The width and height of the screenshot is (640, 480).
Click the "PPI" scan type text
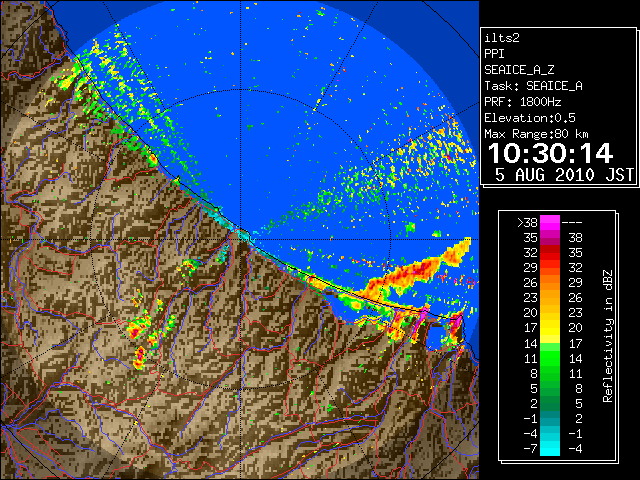pos(494,54)
